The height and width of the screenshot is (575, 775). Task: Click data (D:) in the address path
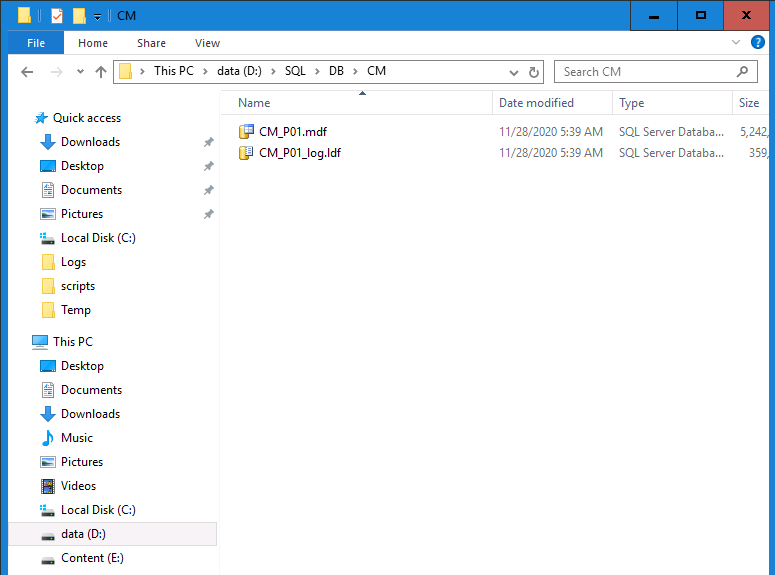tap(239, 71)
